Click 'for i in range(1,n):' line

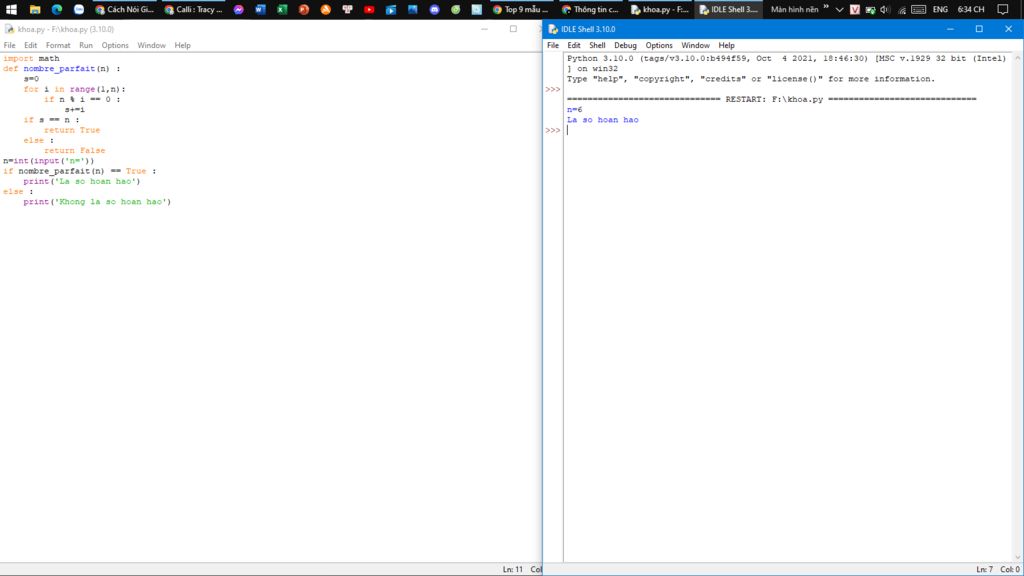(x=74, y=89)
